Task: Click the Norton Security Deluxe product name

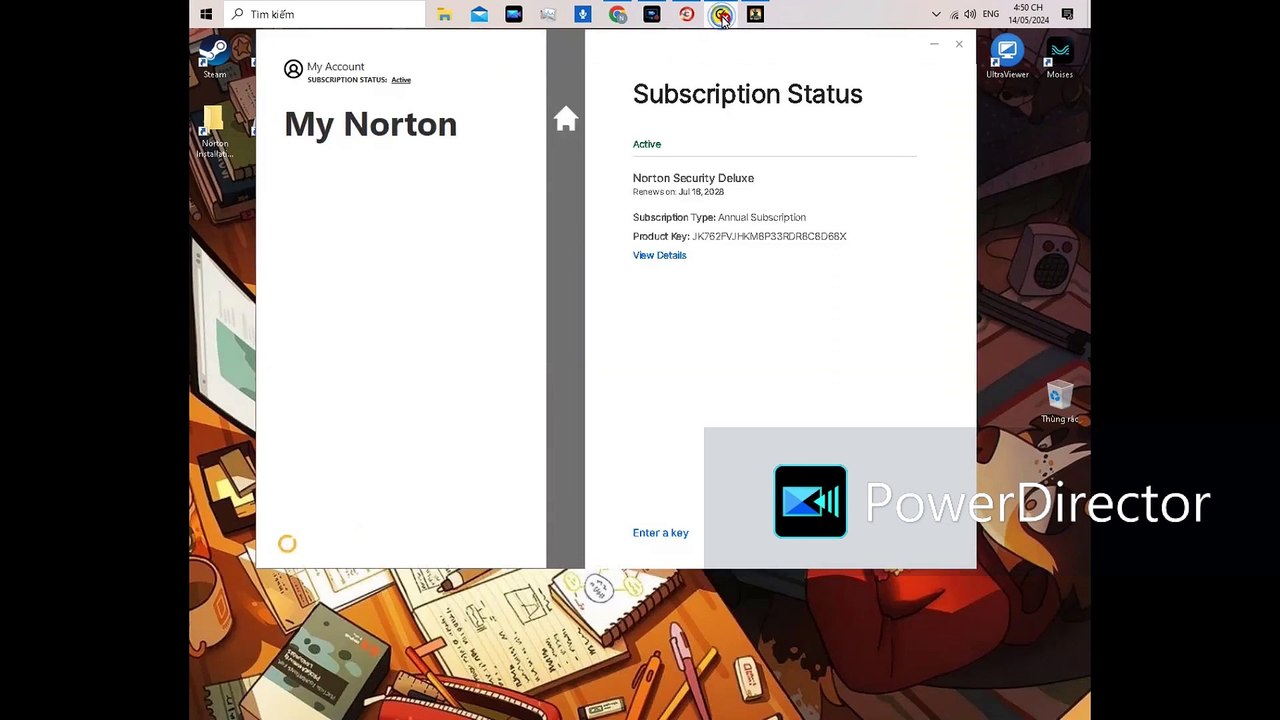Action: [693, 178]
